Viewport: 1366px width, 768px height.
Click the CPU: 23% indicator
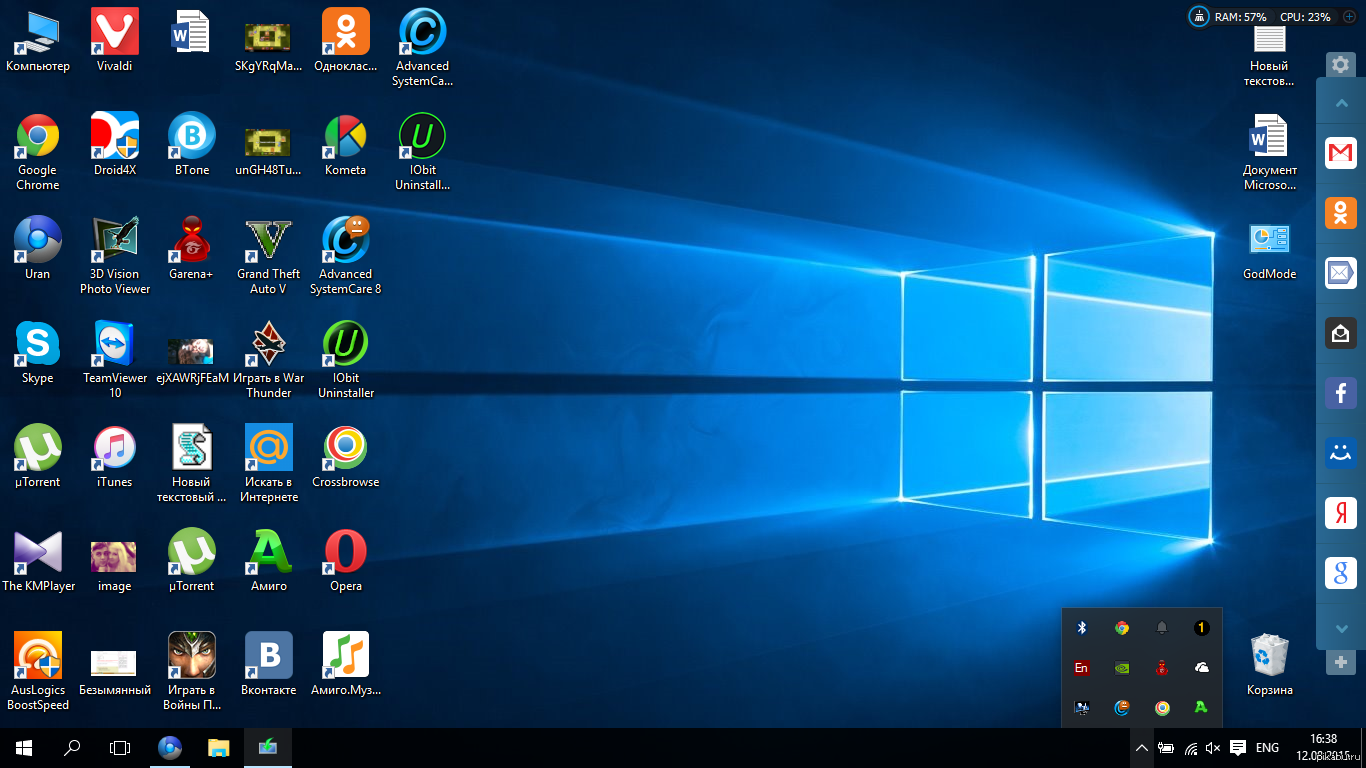(1305, 17)
